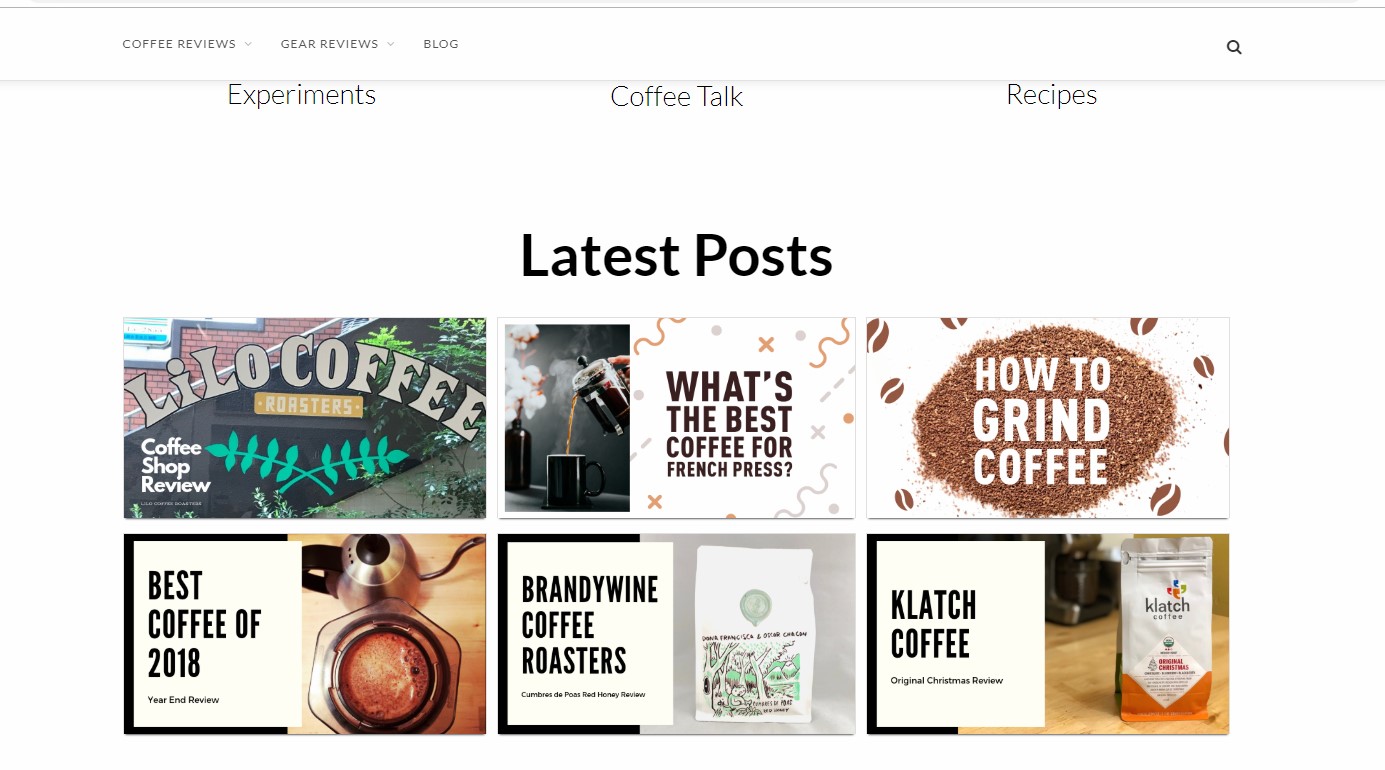Open the Experiments category
This screenshot has height=770, width=1385.
[301, 95]
